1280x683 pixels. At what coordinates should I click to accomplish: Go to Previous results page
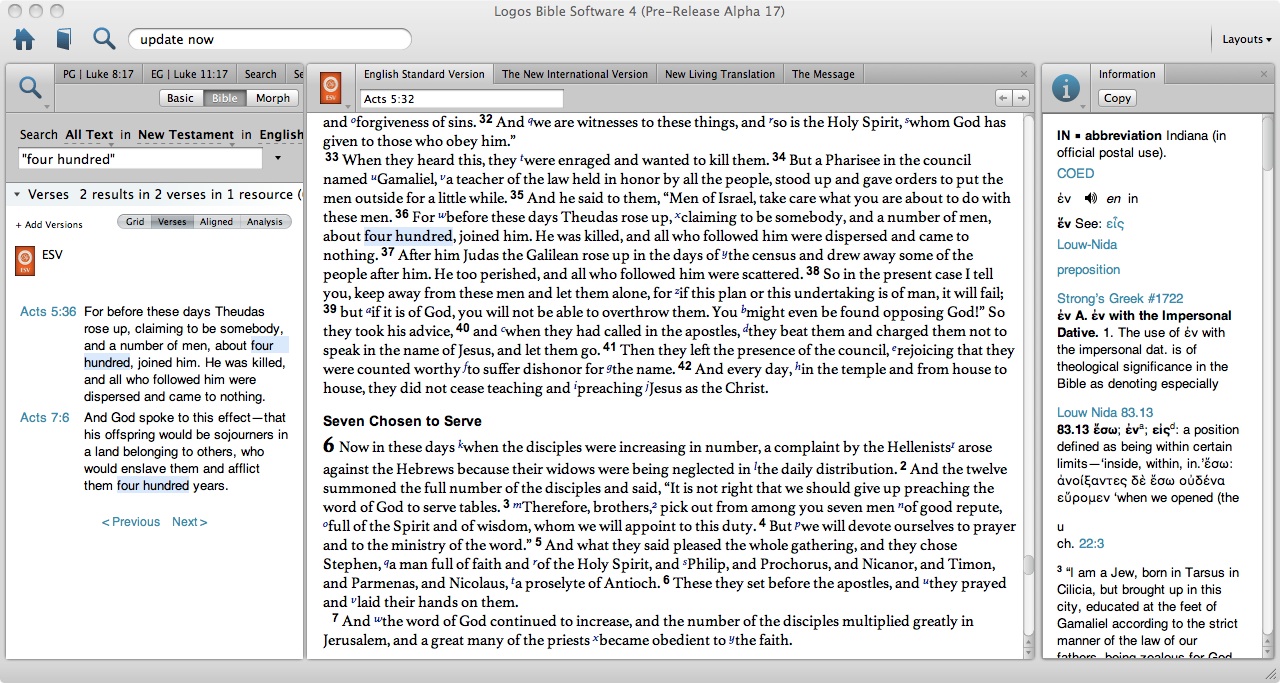click(x=131, y=522)
